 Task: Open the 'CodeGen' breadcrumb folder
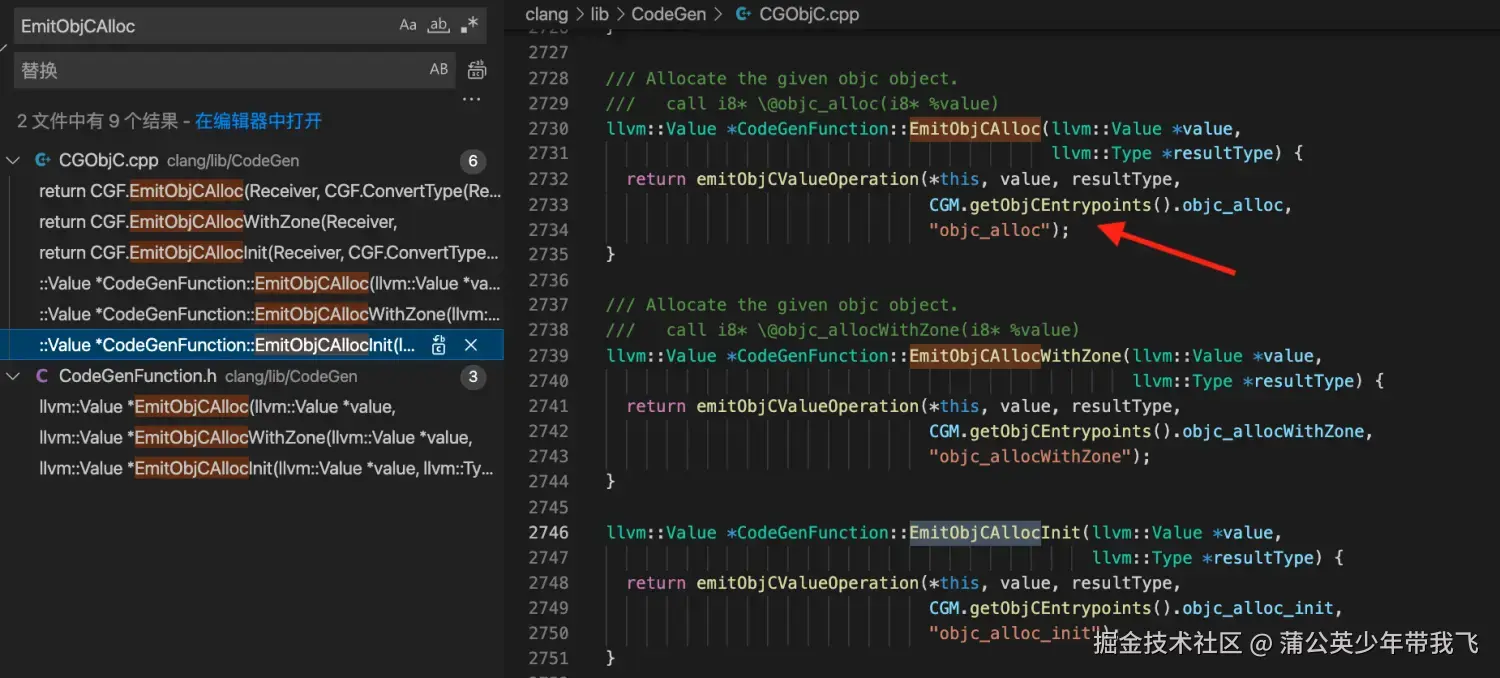coord(668,14)
